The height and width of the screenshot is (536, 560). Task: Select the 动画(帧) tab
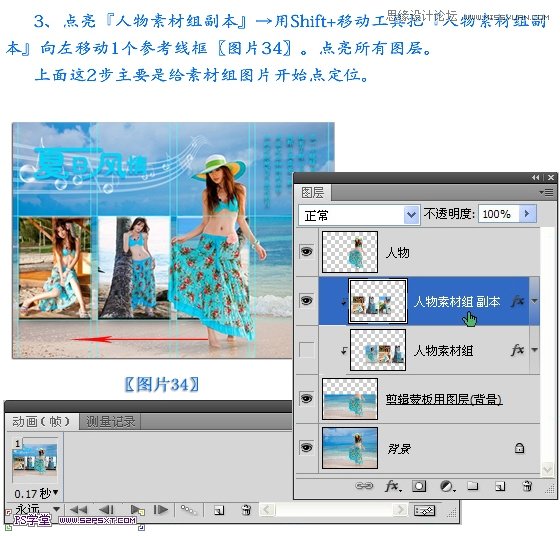click(41, 422)
